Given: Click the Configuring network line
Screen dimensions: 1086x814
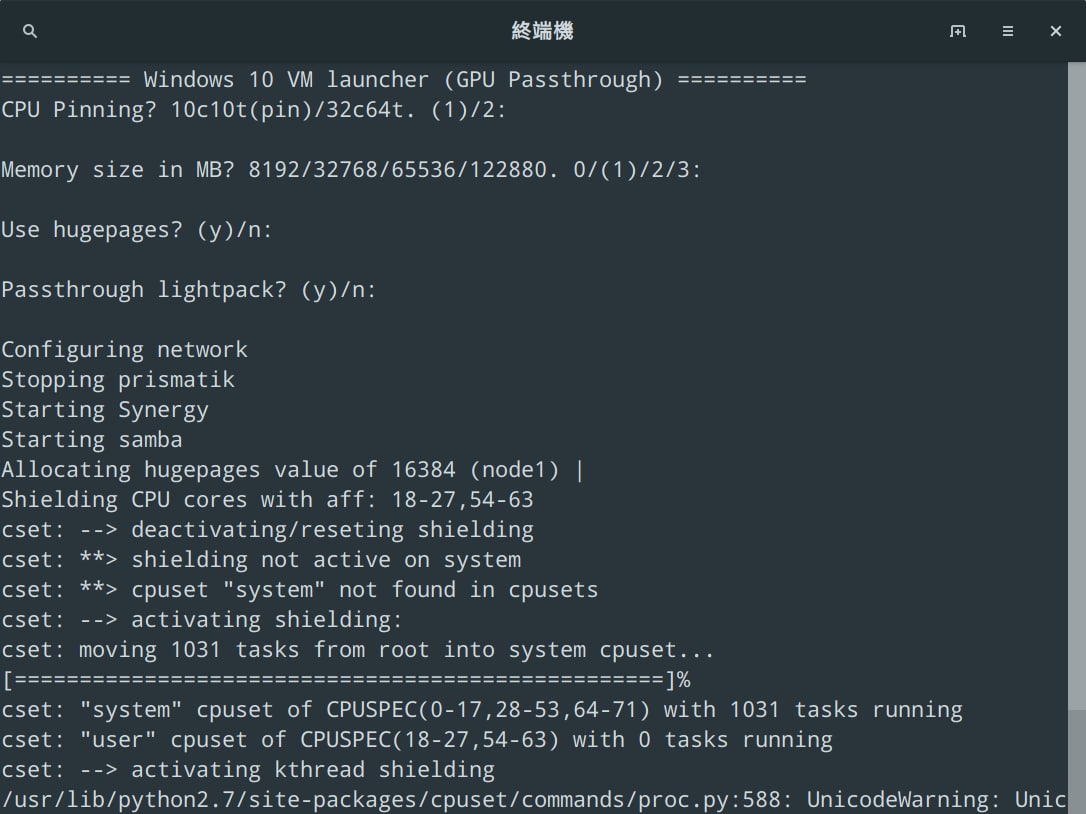Looking at the screenshot, I should [124, 350].
